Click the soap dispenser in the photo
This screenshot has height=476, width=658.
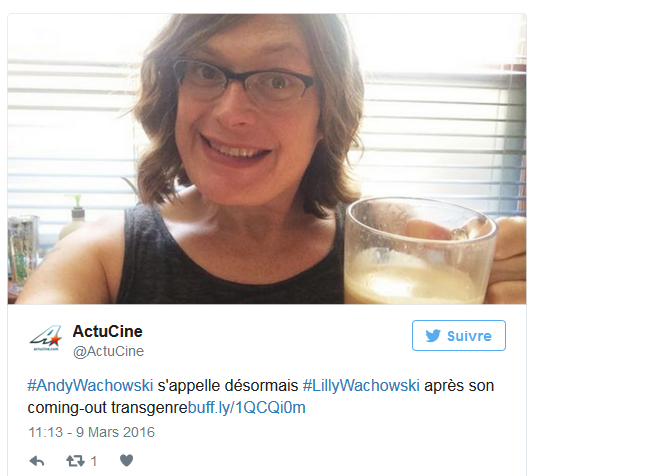(74, 218)
